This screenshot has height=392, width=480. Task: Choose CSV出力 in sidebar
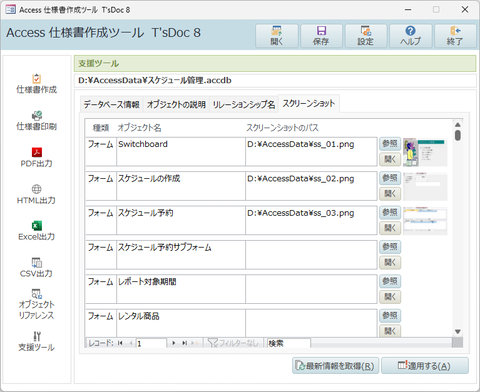click(x=36, y=268)
